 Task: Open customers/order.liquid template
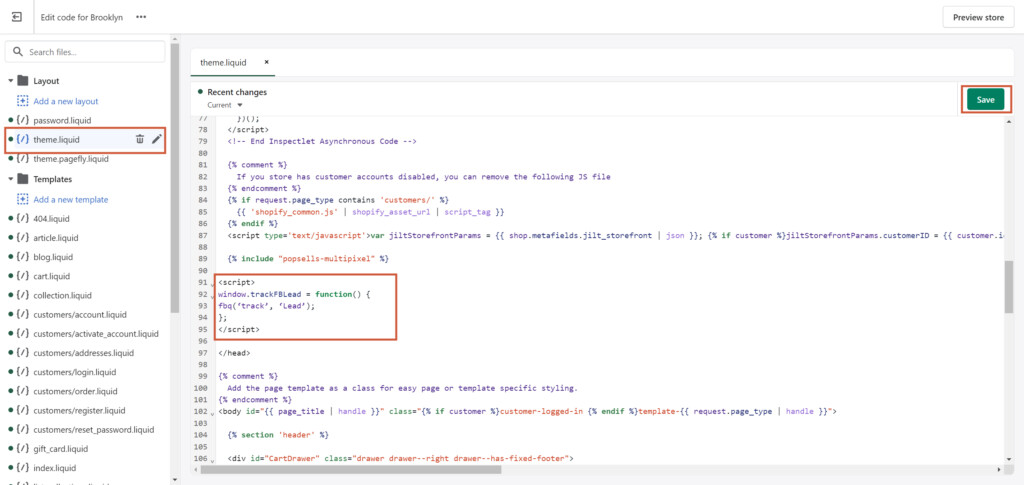[75, 392]
